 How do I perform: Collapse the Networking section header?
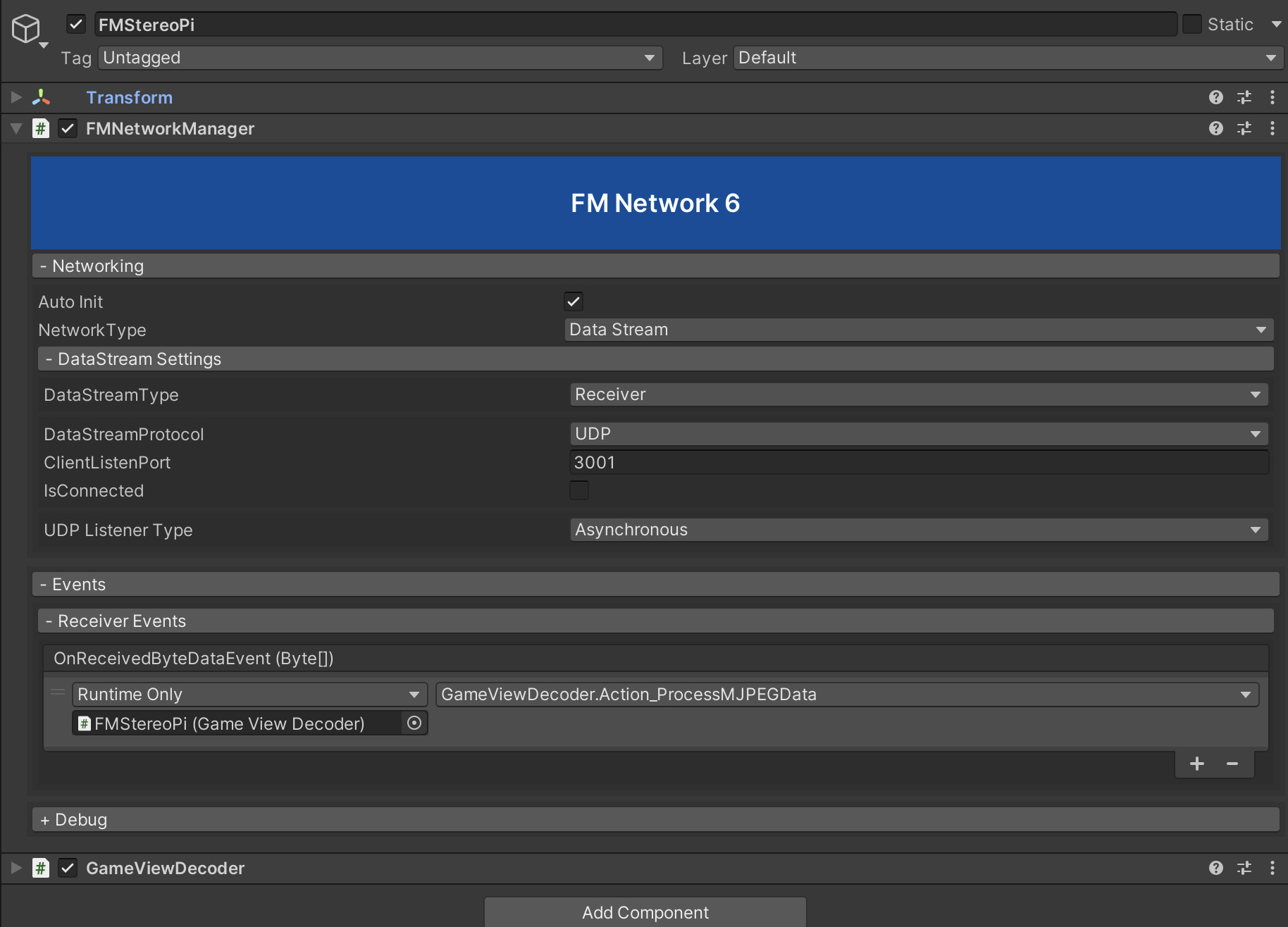tap(655, 266)
